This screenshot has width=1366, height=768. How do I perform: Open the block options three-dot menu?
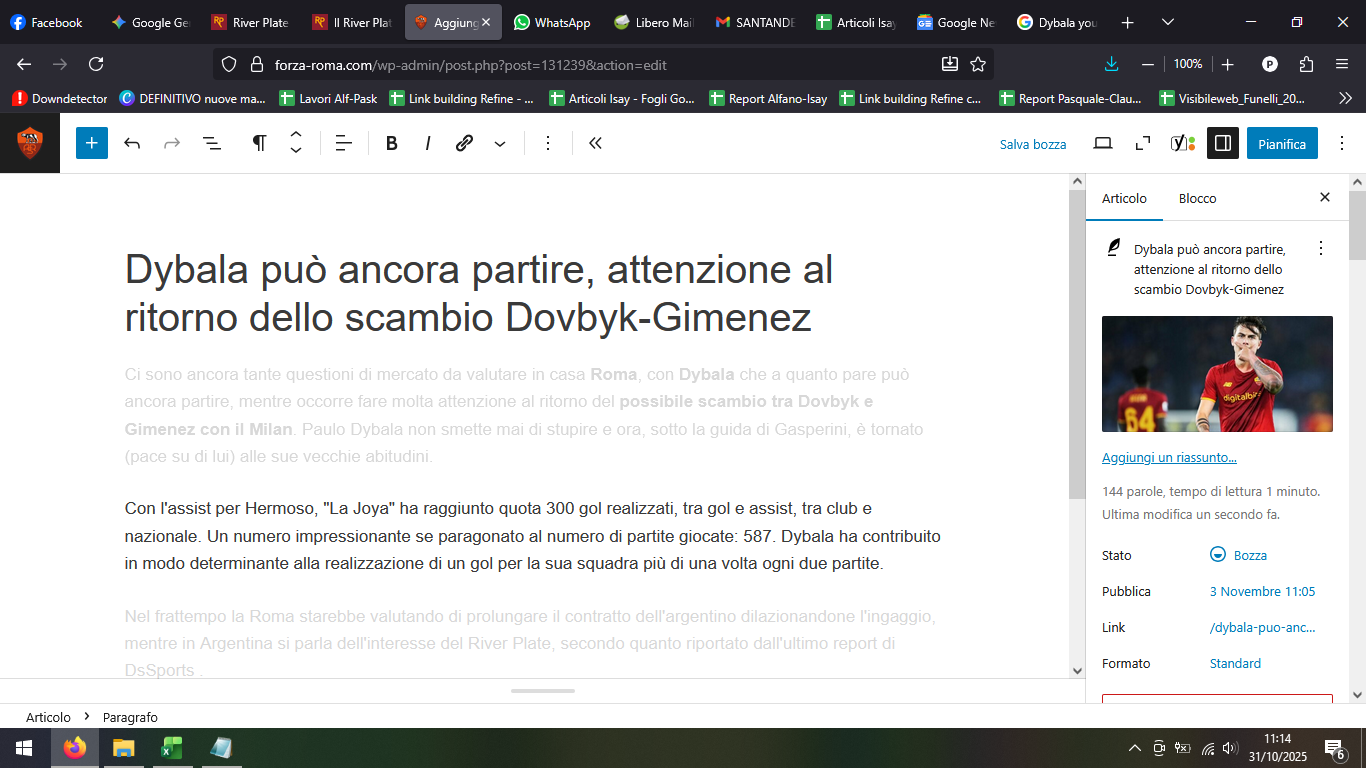click(x=547, y=143)
